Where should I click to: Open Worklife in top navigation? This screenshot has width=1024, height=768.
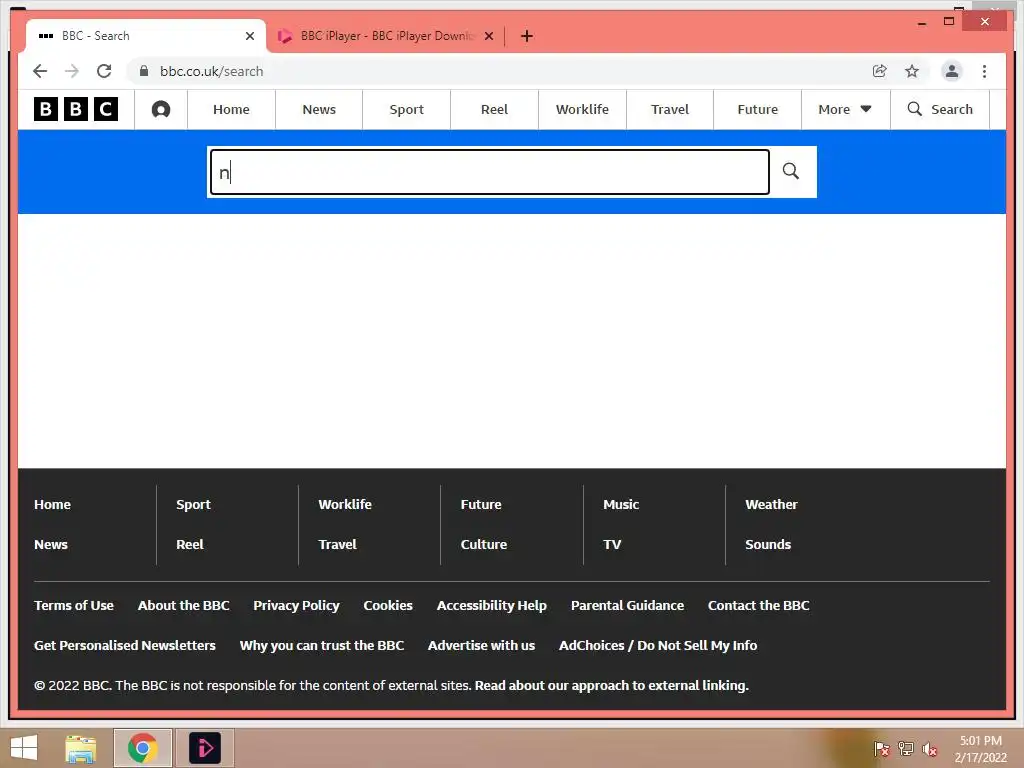[x=582, y=109]
